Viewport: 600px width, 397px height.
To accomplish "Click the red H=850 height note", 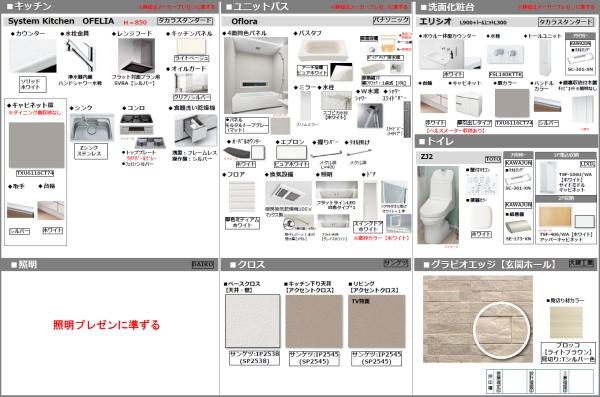I will pos(135,22).
